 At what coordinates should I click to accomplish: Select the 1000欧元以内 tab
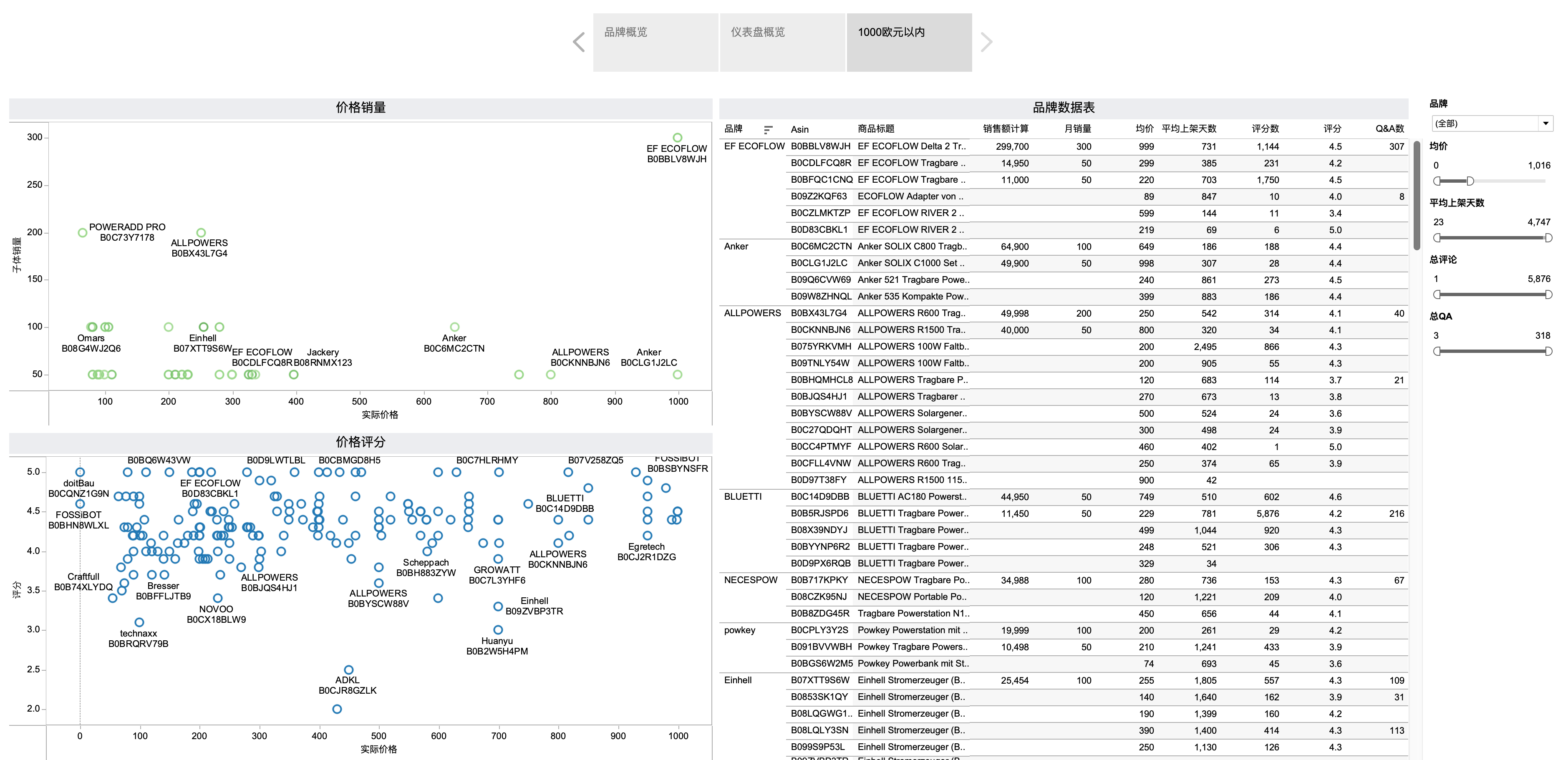tap(910, 42)
